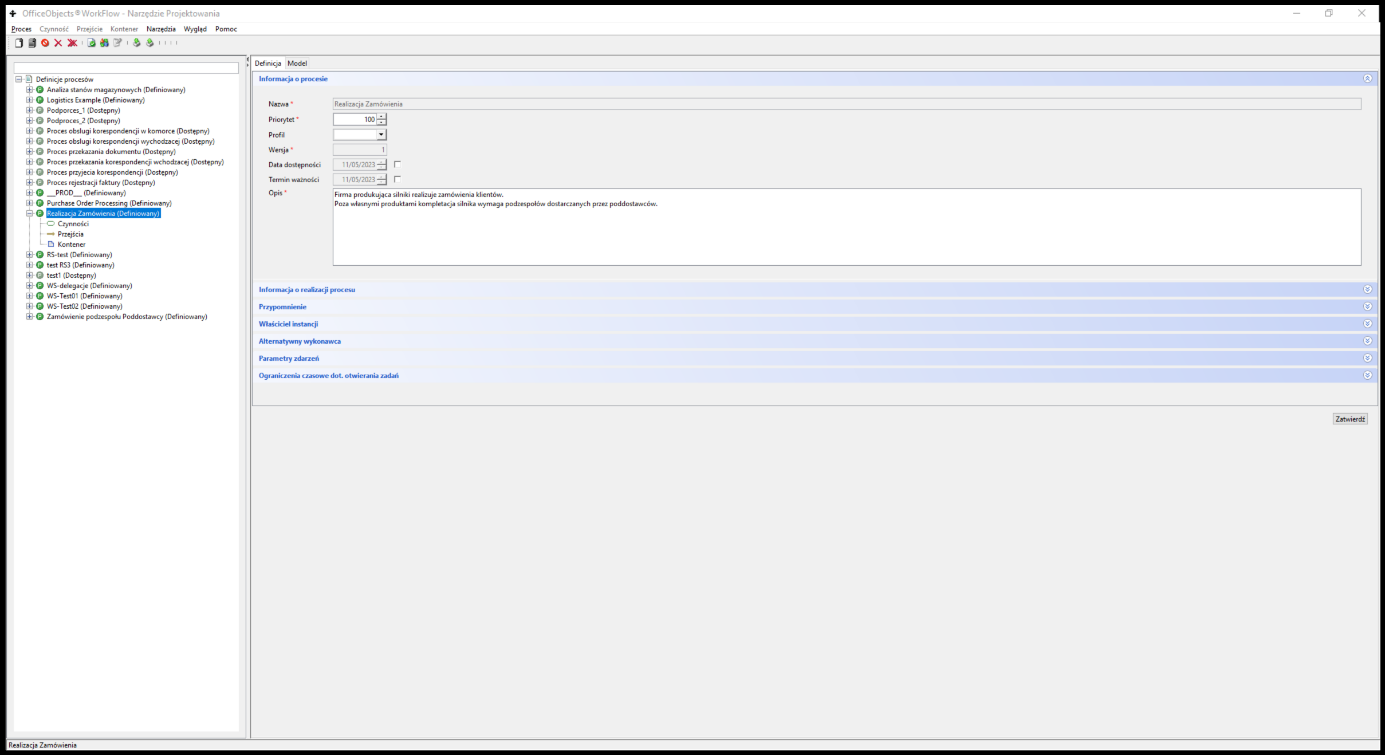Click the Zatwierdź button
The width and height of the screenshot is (1385, 755).
(x=1350, y=419)
